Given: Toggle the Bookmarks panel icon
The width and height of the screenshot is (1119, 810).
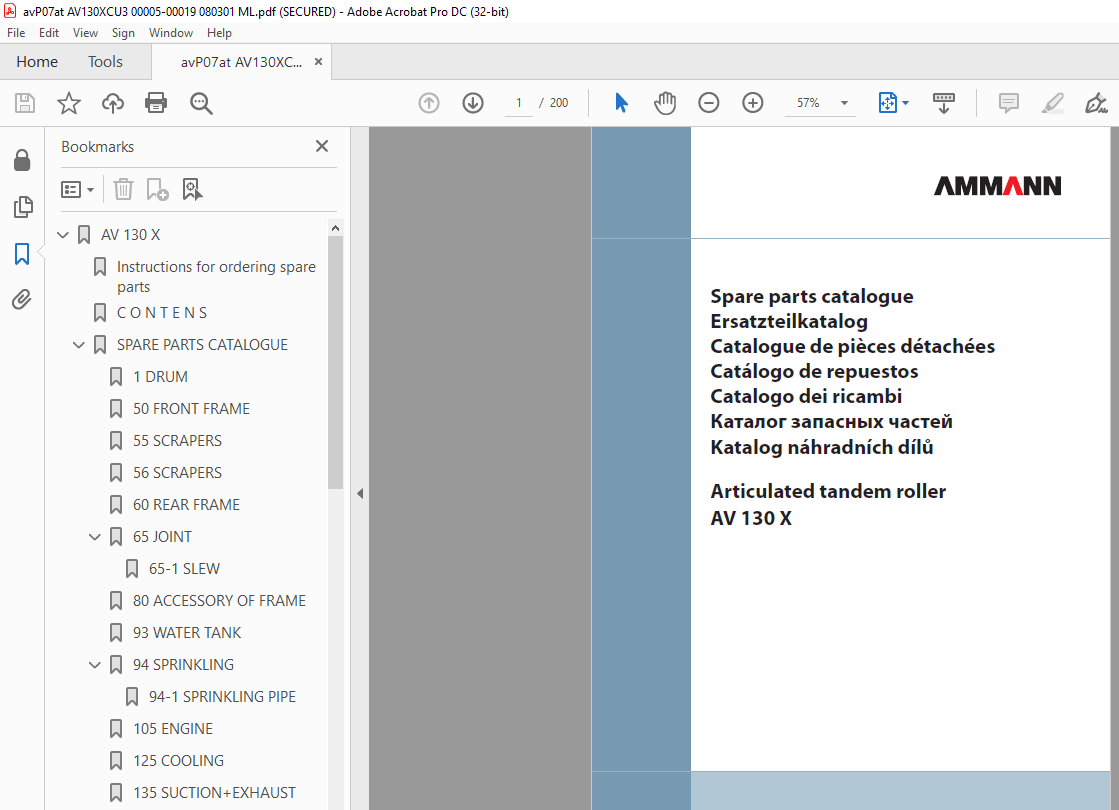Looking at the screenshot, I should 22,253.
